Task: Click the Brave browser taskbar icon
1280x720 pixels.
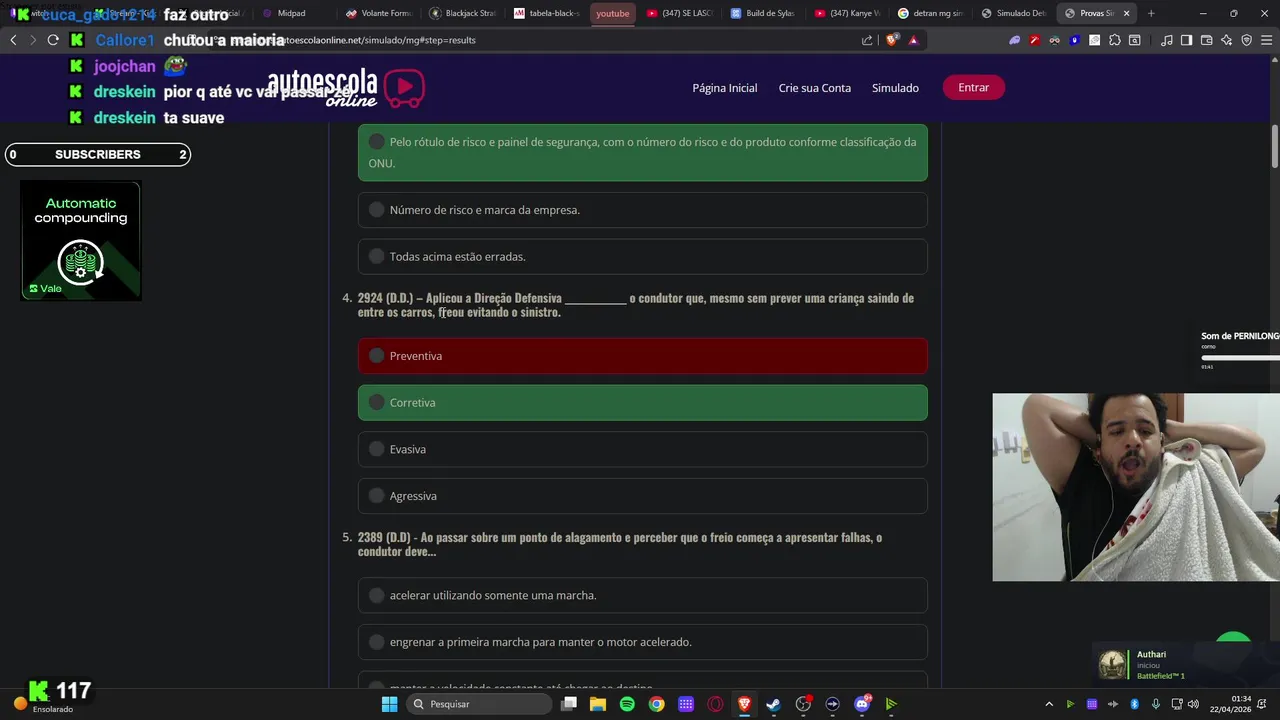Action: point(744,704)
